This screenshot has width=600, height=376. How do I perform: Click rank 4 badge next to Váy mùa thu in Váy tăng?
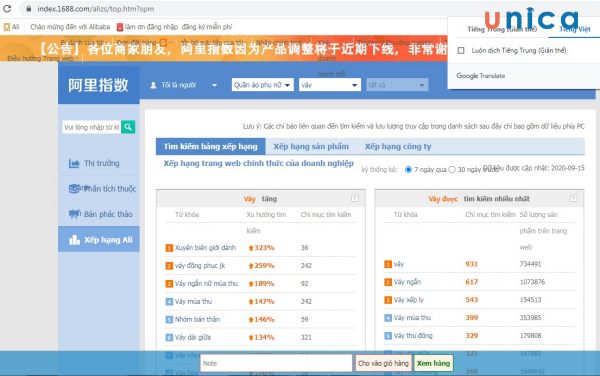coord(169,301)
